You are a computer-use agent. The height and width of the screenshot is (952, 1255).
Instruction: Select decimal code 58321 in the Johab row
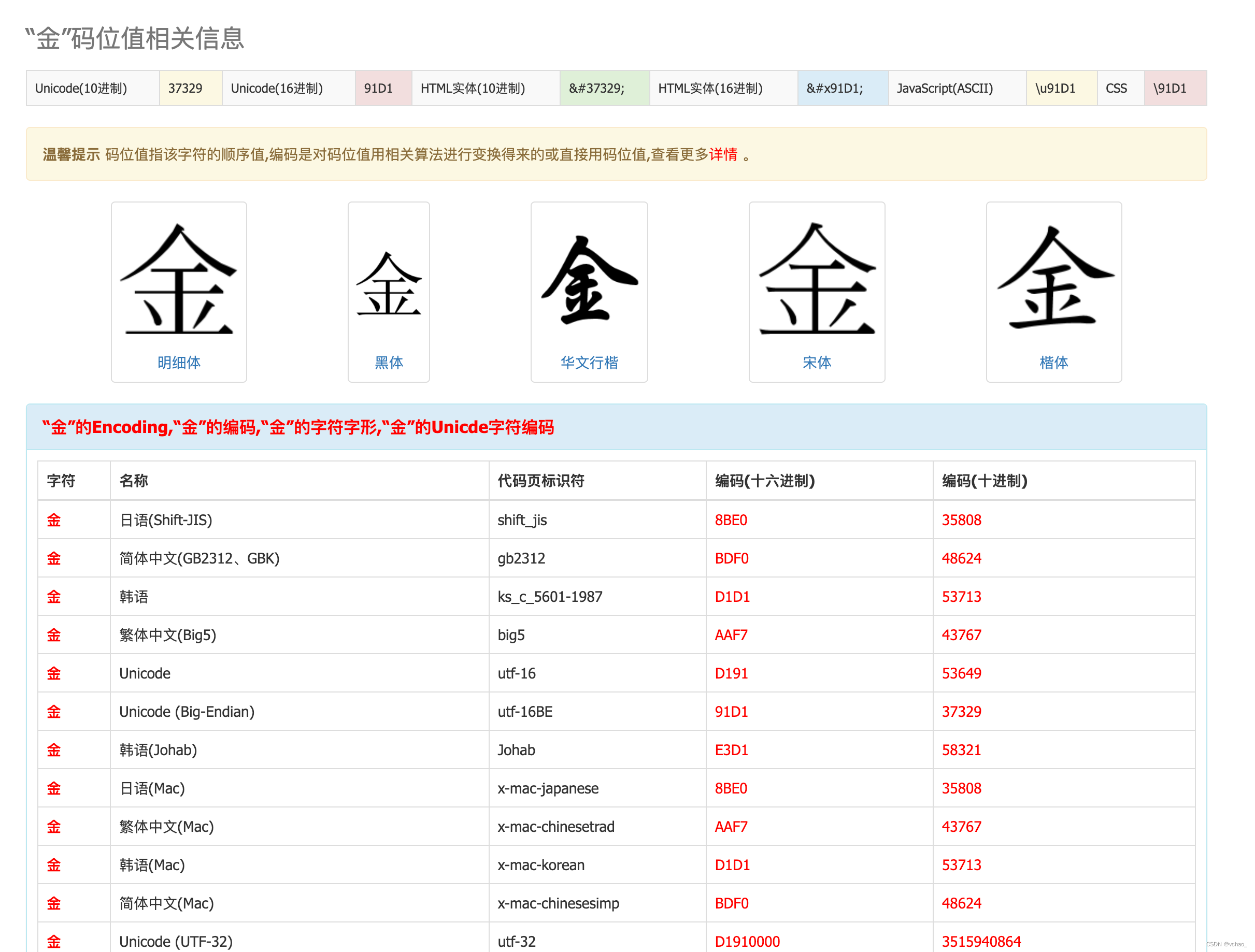click(962, 750)
